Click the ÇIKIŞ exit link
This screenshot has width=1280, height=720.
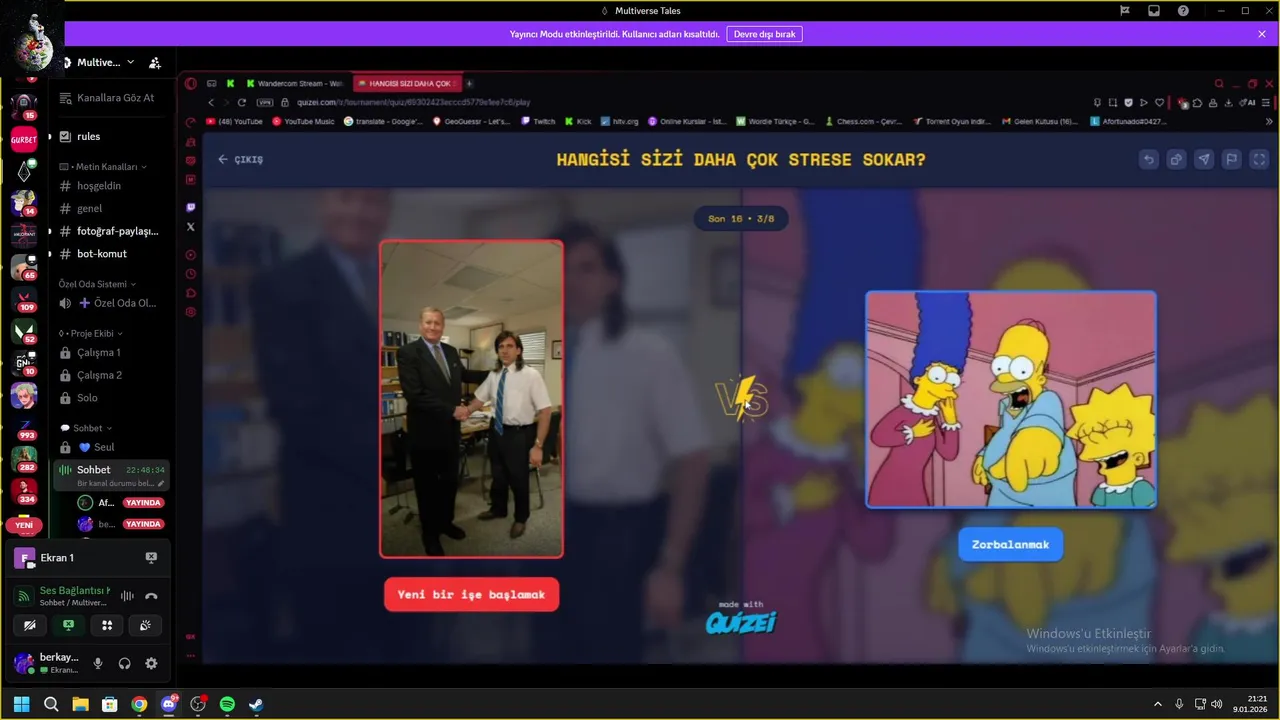pyautogui.click(x=241, y=159)
